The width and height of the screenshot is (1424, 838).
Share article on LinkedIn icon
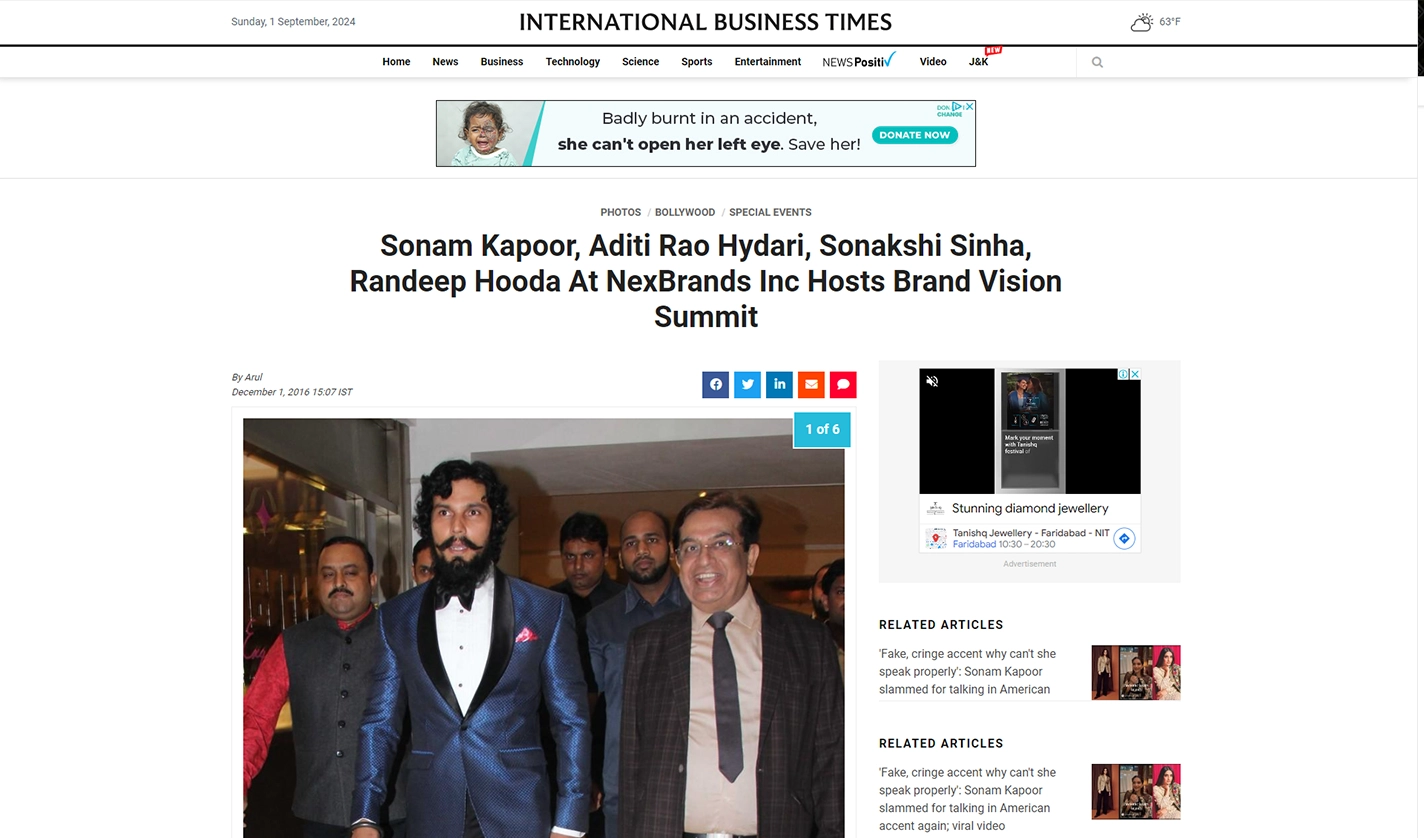click(779, 384)
